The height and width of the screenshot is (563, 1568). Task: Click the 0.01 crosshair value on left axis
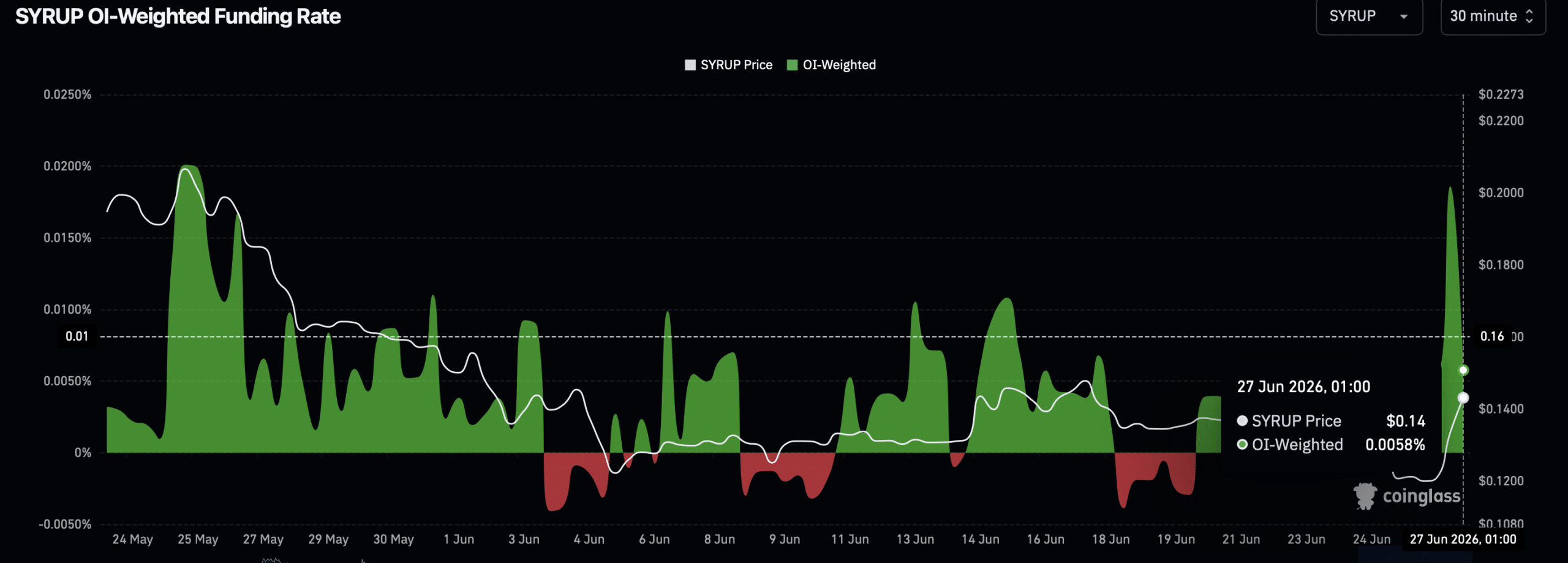point(77,336)
